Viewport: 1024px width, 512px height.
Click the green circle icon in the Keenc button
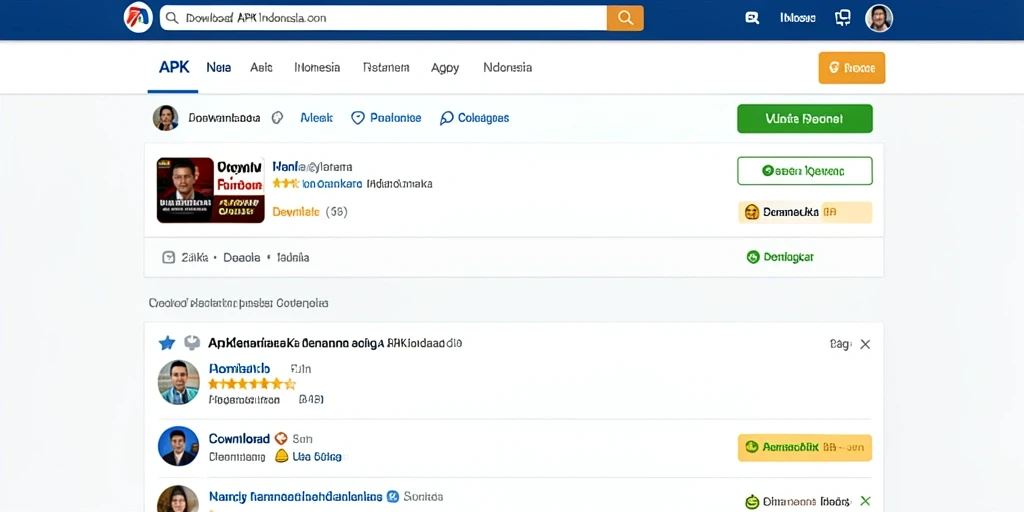click(x=768, y=171)
